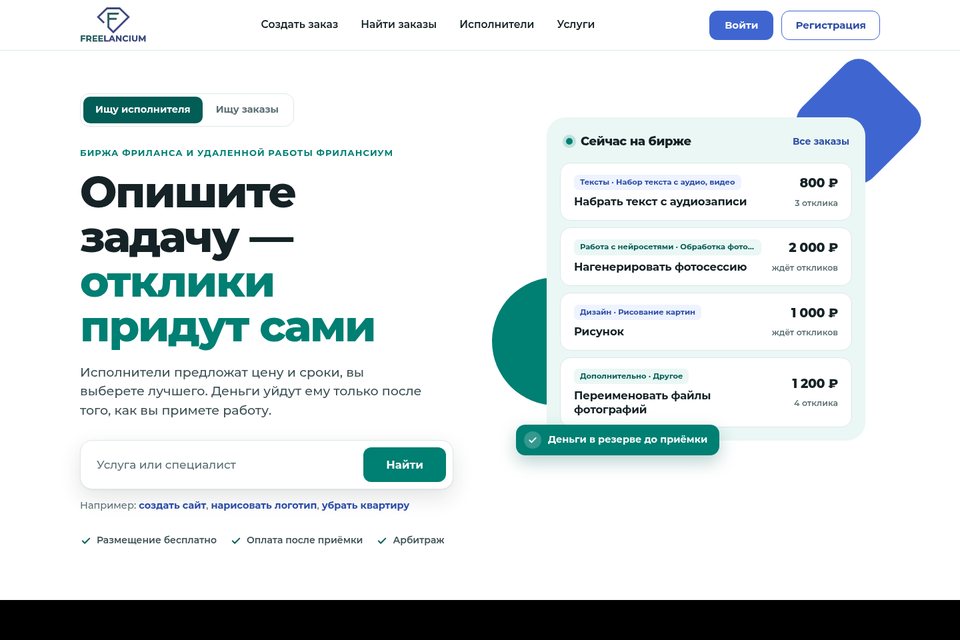This screenshot has height=640, width=960.
Task: Click the убрать квартиру example link
Action: [366, 506]
